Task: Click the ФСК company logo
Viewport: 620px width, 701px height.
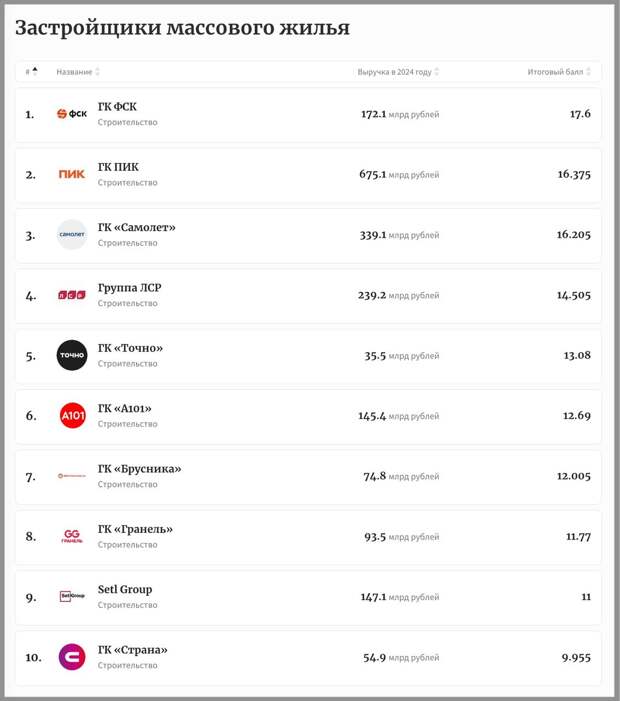Action: (x=72, y=114)
